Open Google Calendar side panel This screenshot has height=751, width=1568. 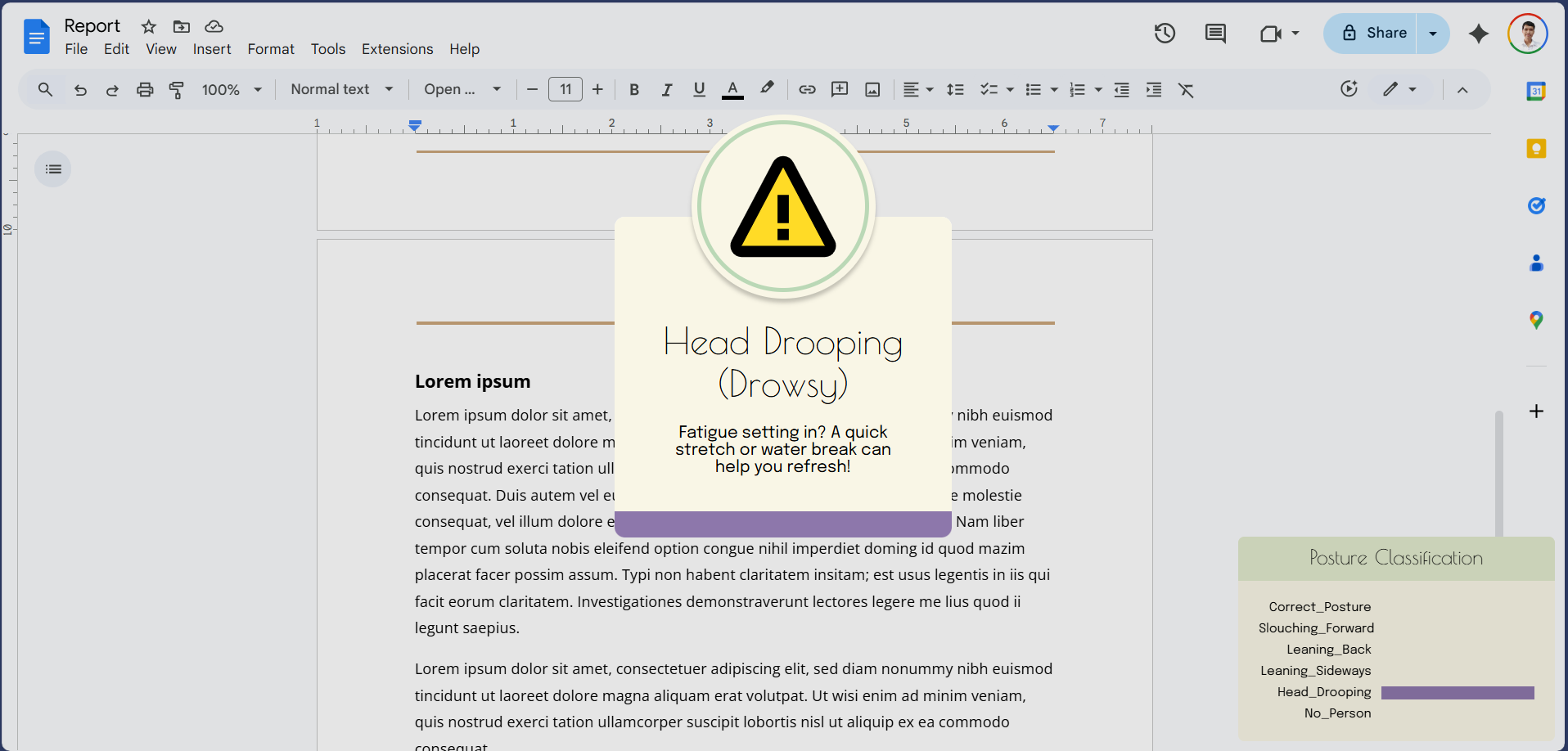coord(1536,92)
